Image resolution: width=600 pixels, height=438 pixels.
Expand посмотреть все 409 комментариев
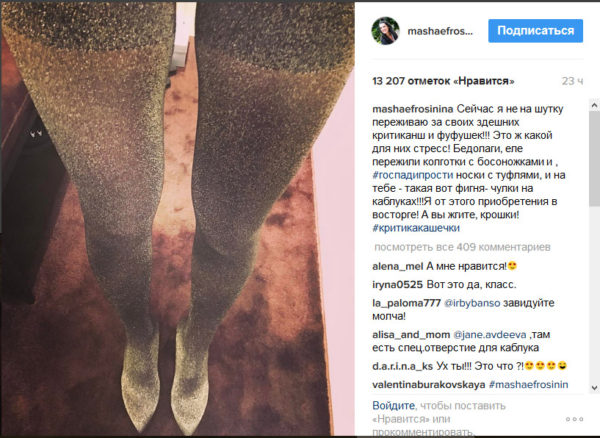(x=462, y=247)
